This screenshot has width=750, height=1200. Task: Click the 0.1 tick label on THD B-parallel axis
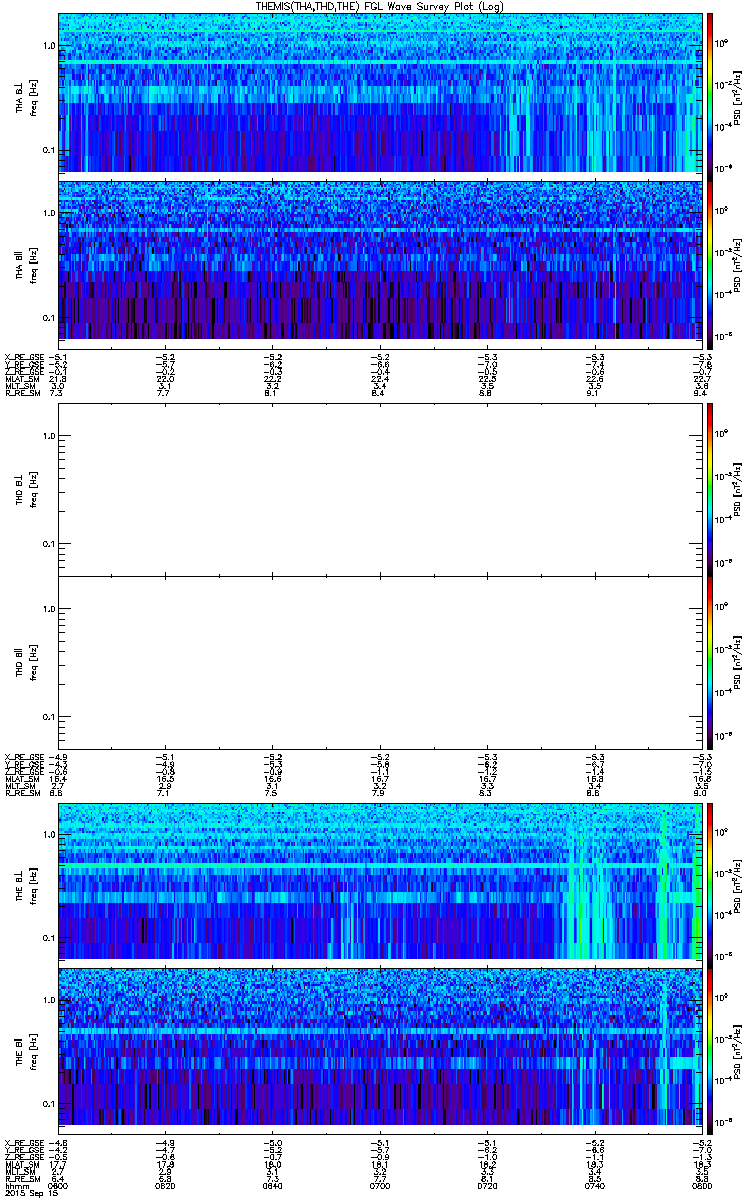[49, 718]
